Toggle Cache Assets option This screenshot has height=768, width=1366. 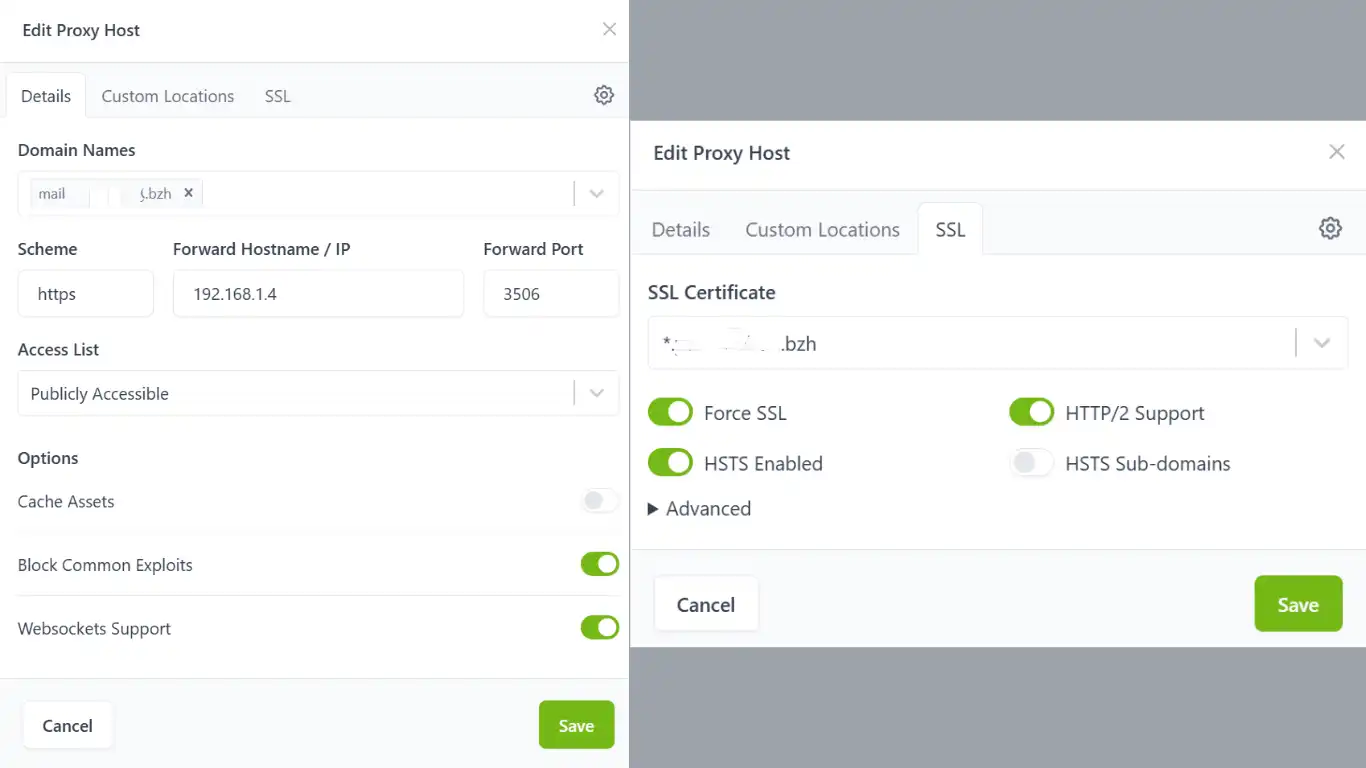tap(600, 501)
